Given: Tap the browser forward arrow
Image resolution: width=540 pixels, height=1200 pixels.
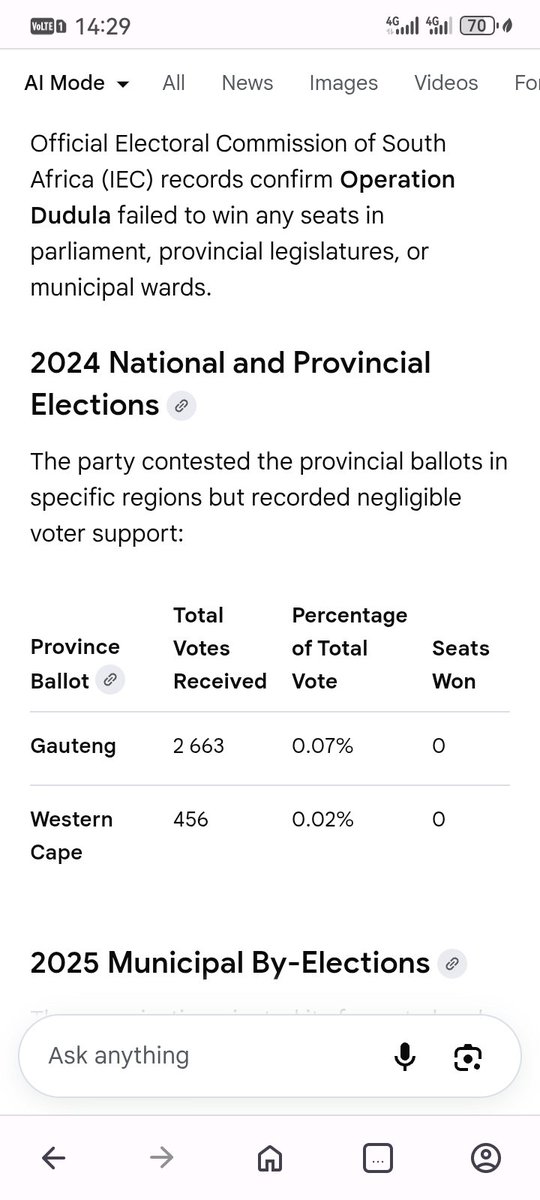Looking at the screenshot, I should (x=161, y=1158).
